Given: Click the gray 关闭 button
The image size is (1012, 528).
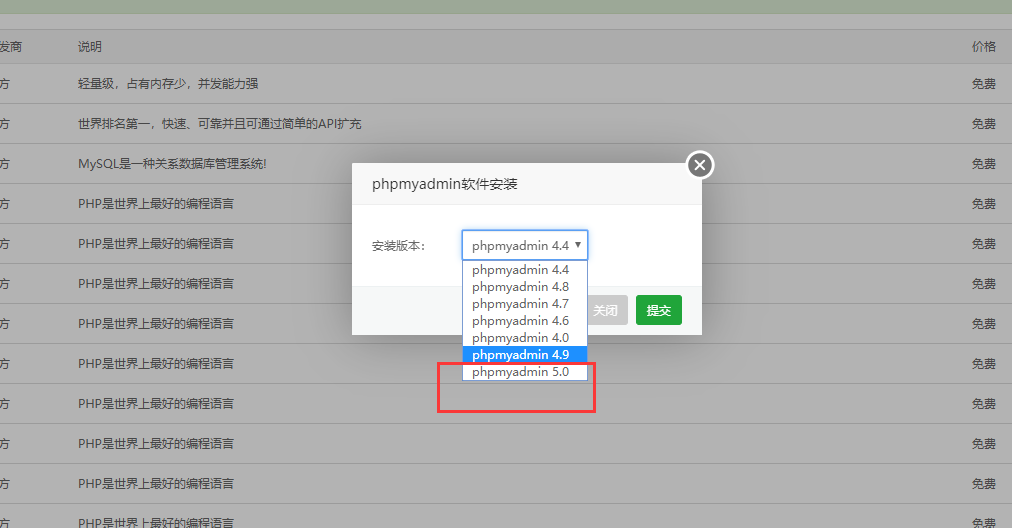Looking at the screenshot, I should 607,310.
